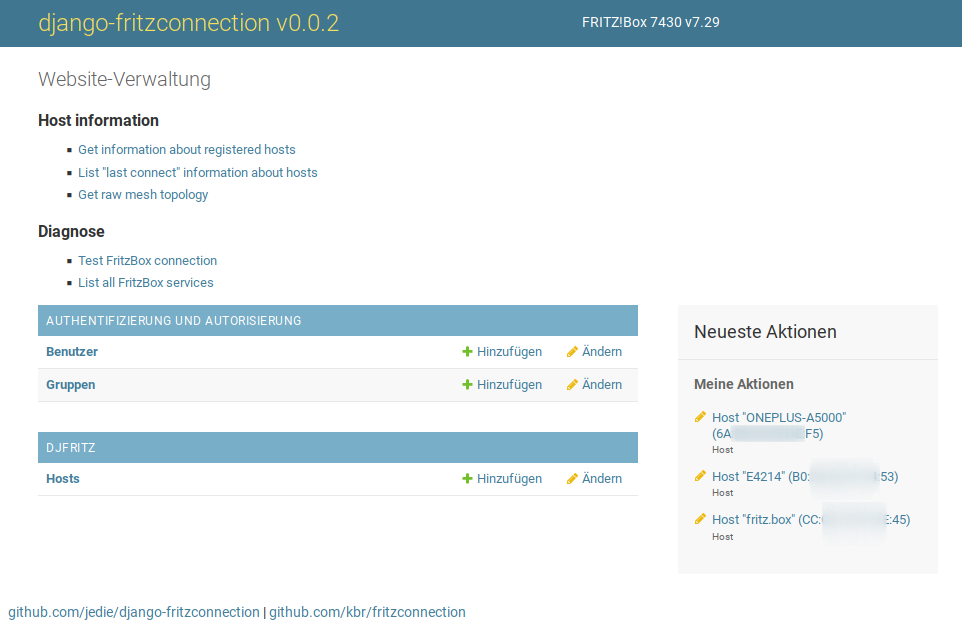Click FRITZ!Box 7430 v7.29 header text

tap(650, 23)
